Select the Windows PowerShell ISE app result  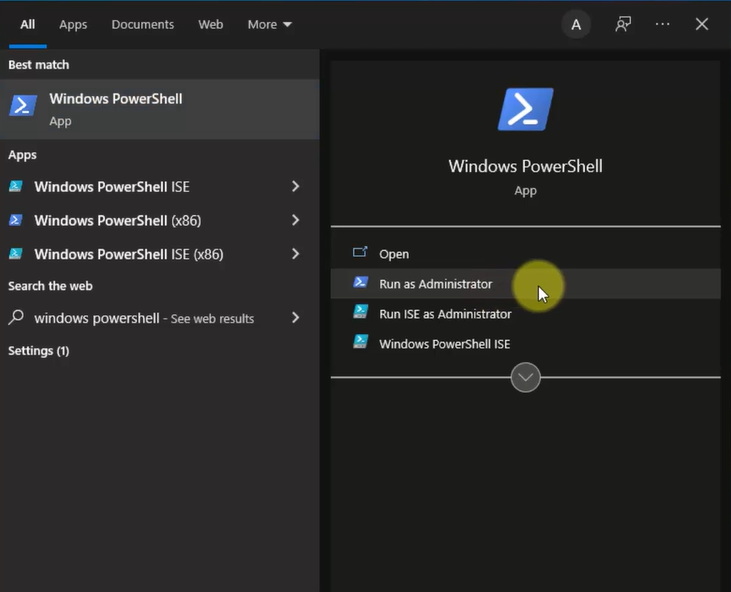click(x=159, y=186)
